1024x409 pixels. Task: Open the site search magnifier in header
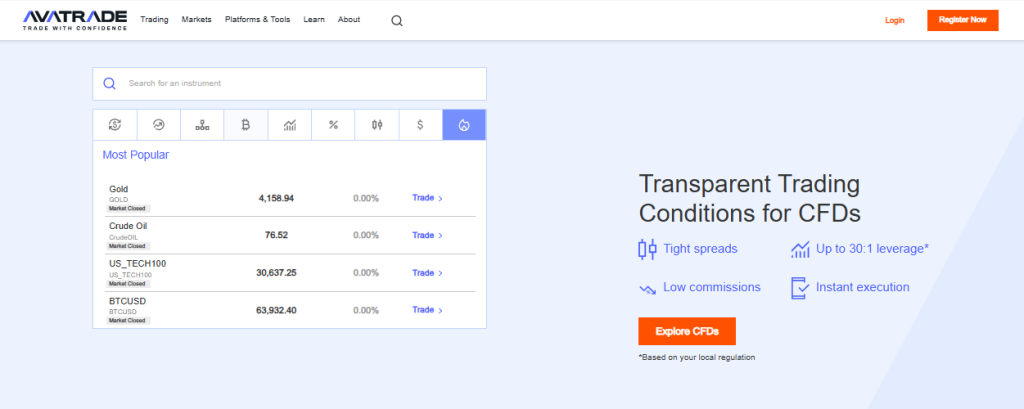(397, 20)
